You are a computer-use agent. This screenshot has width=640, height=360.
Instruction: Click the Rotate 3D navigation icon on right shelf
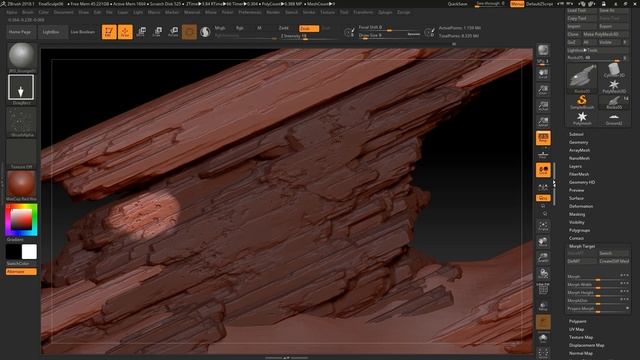[543, 273]
